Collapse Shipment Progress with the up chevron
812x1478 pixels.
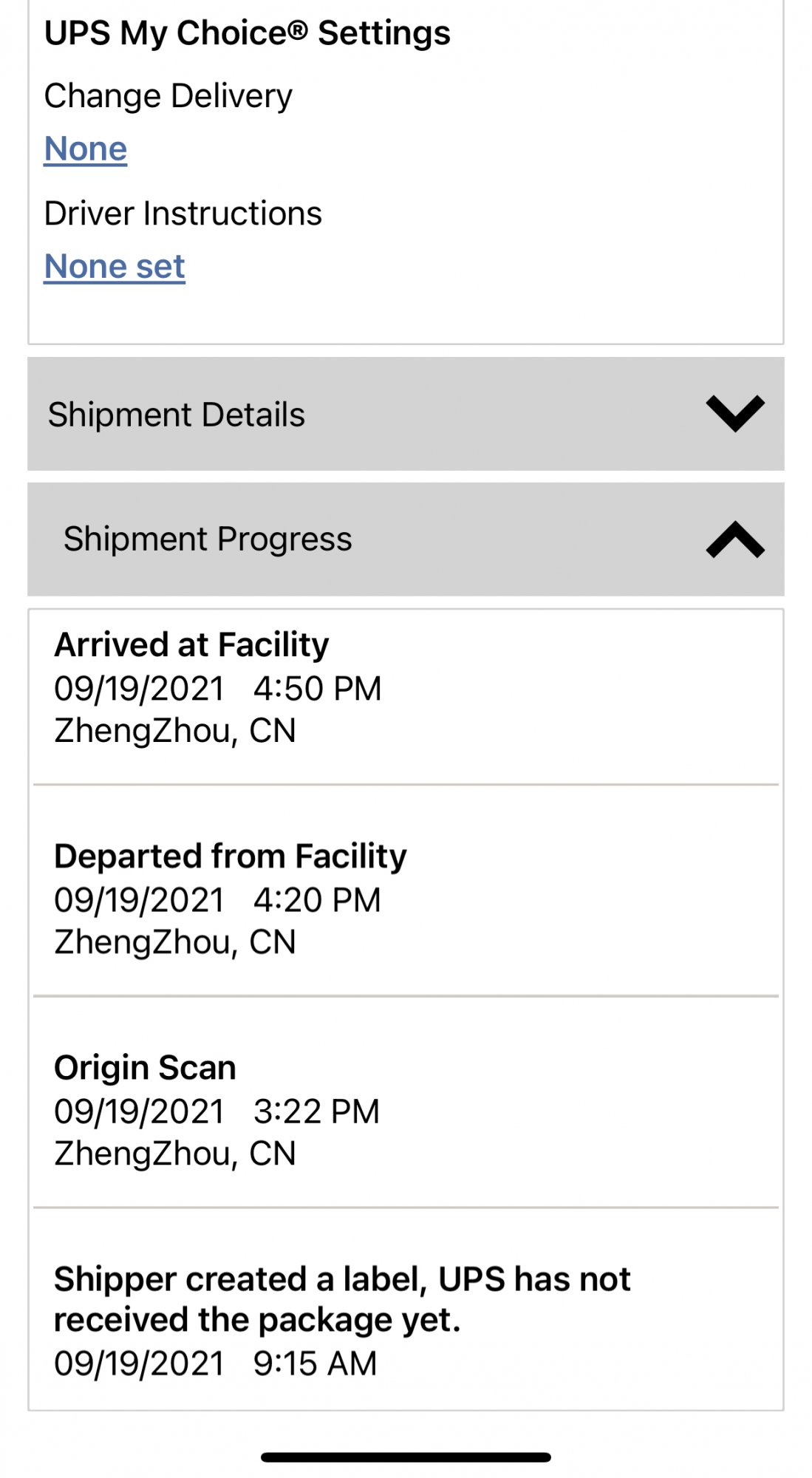click(x=735, y=539)
